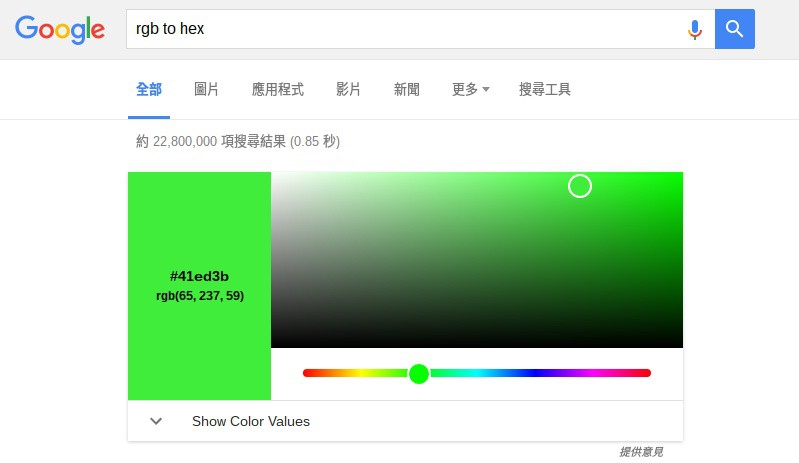Click the green knob on the hue slider
Image resolution: width=799 pixels, height=463 pixels.
tap(419, 373)
